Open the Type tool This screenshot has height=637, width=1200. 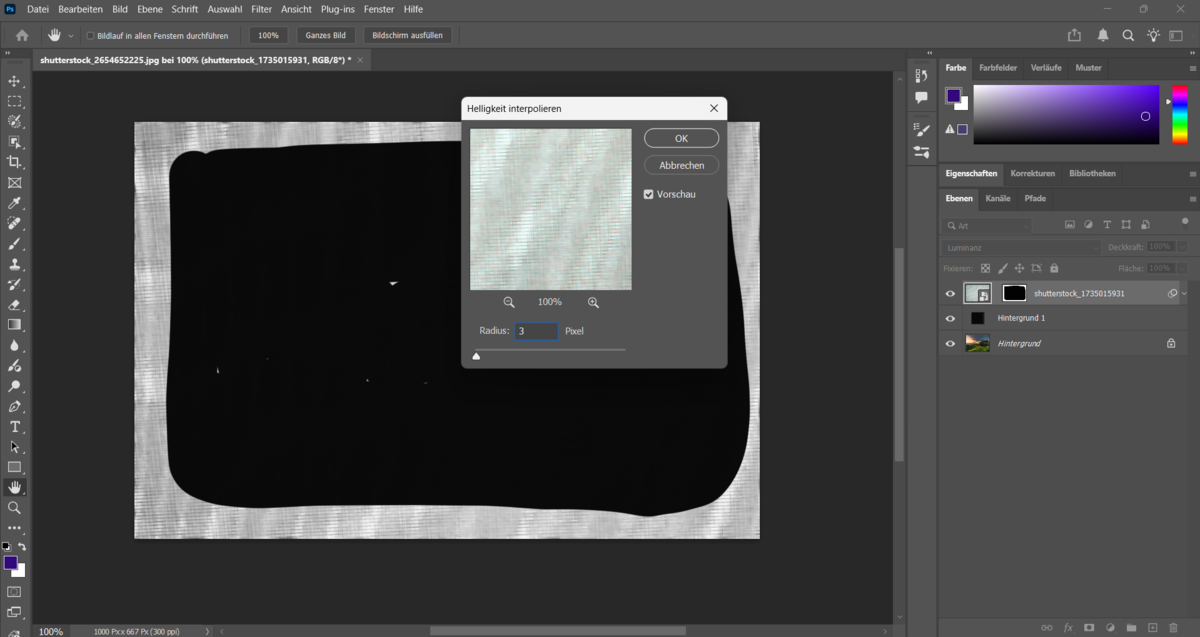(14, 427)
